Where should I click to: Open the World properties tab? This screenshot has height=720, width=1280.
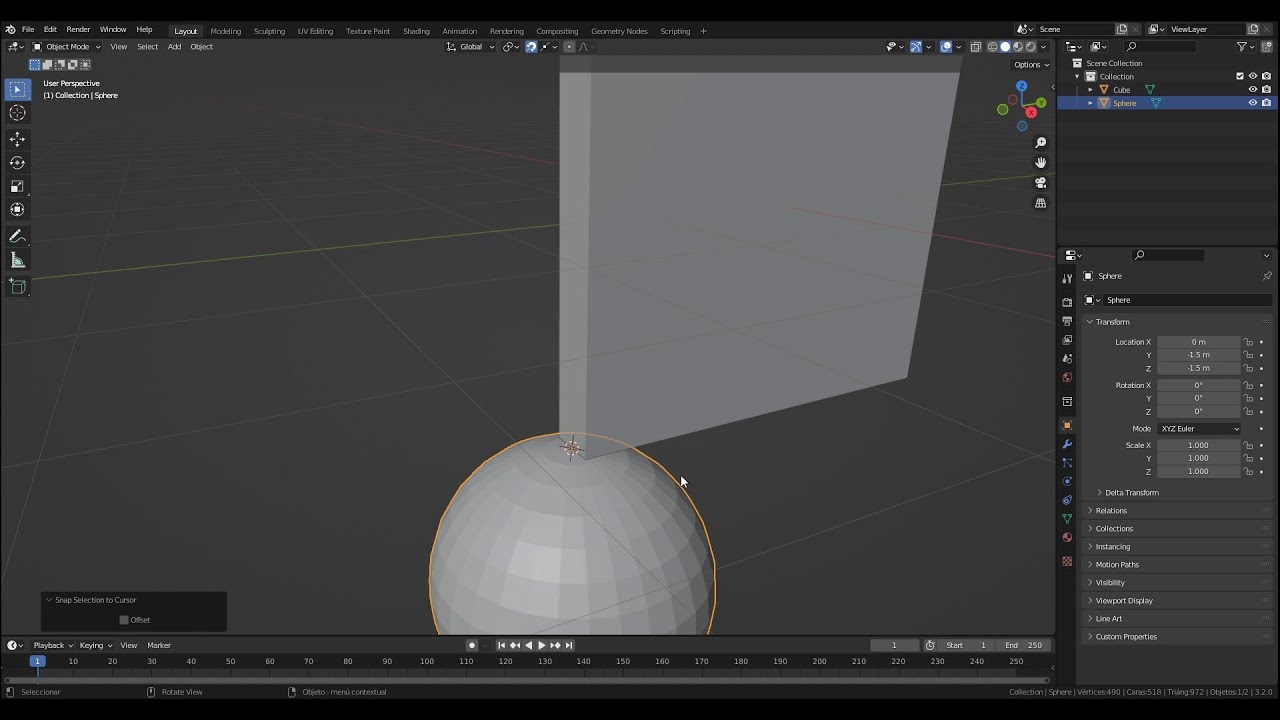1067,378
